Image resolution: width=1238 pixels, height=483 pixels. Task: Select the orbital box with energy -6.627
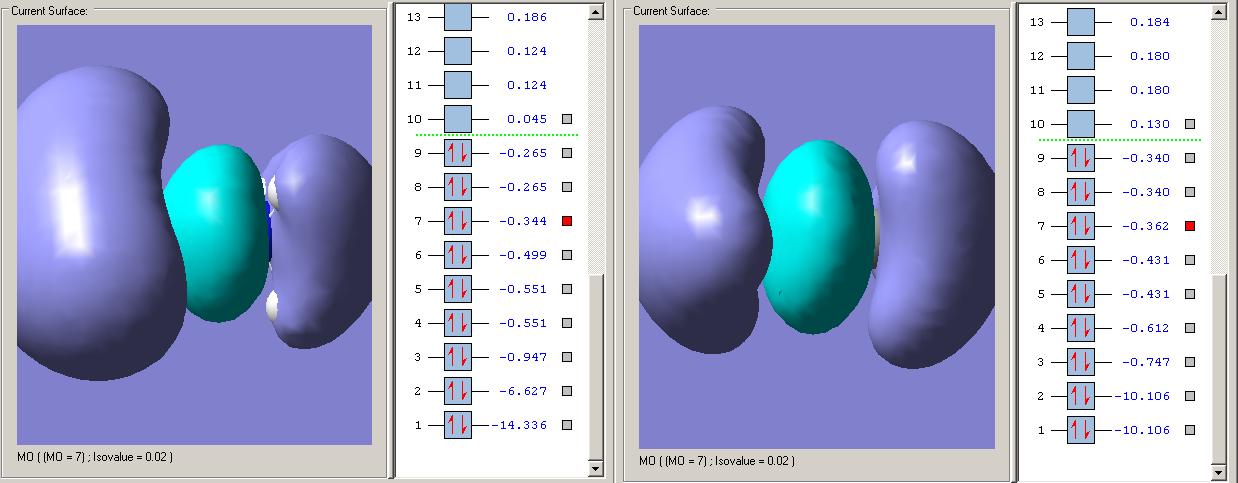coord(457,391)
